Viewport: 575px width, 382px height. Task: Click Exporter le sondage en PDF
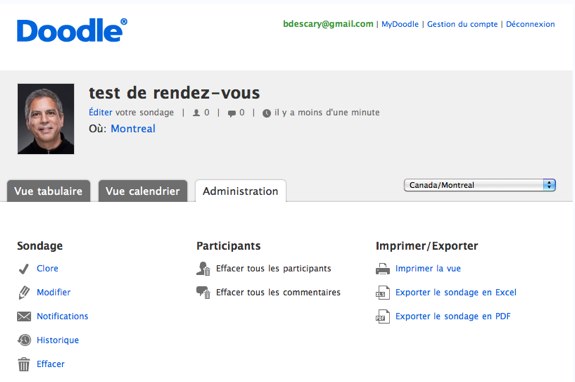pos(453,316)
